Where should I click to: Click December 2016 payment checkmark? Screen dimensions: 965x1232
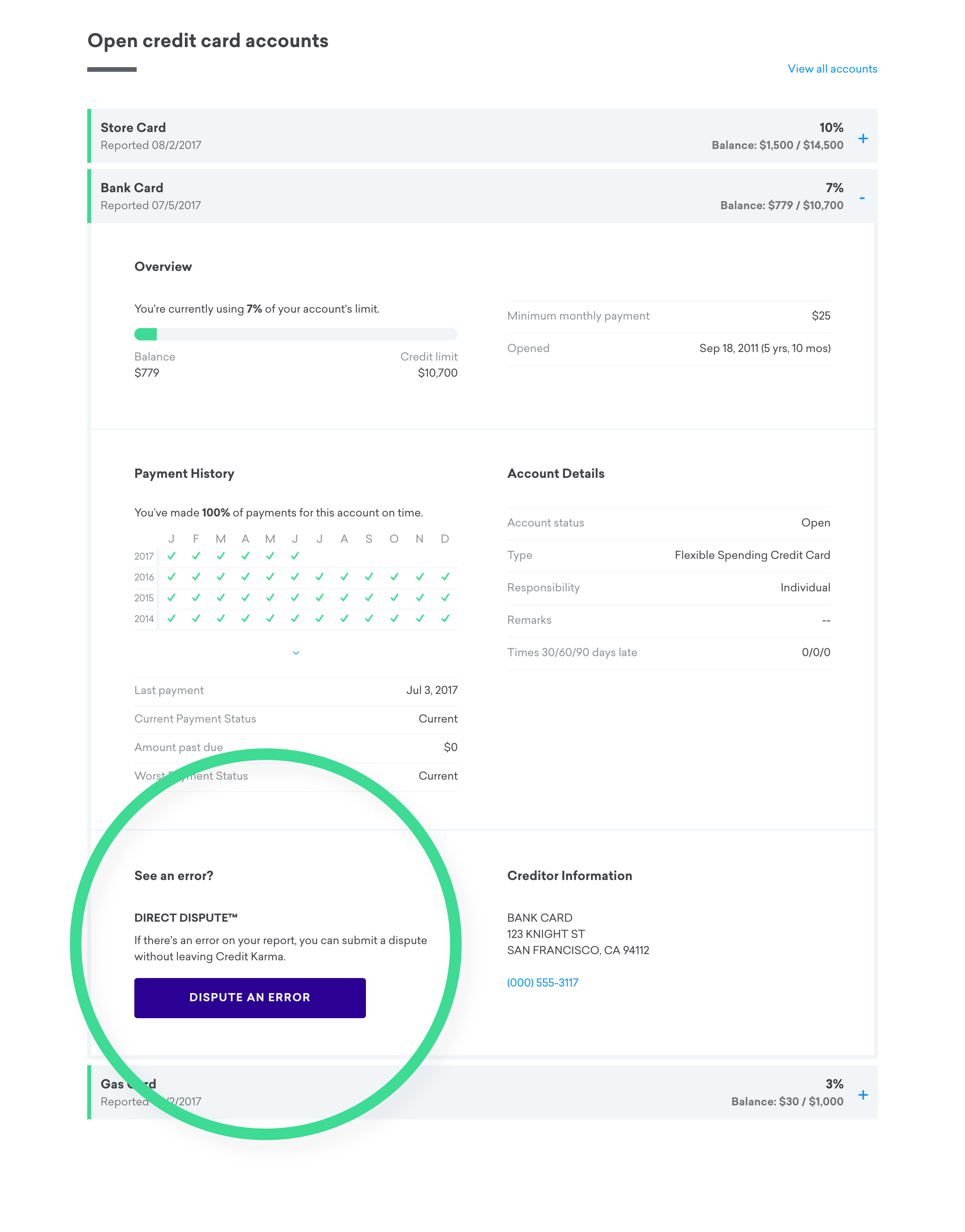(x=445, y=577)
